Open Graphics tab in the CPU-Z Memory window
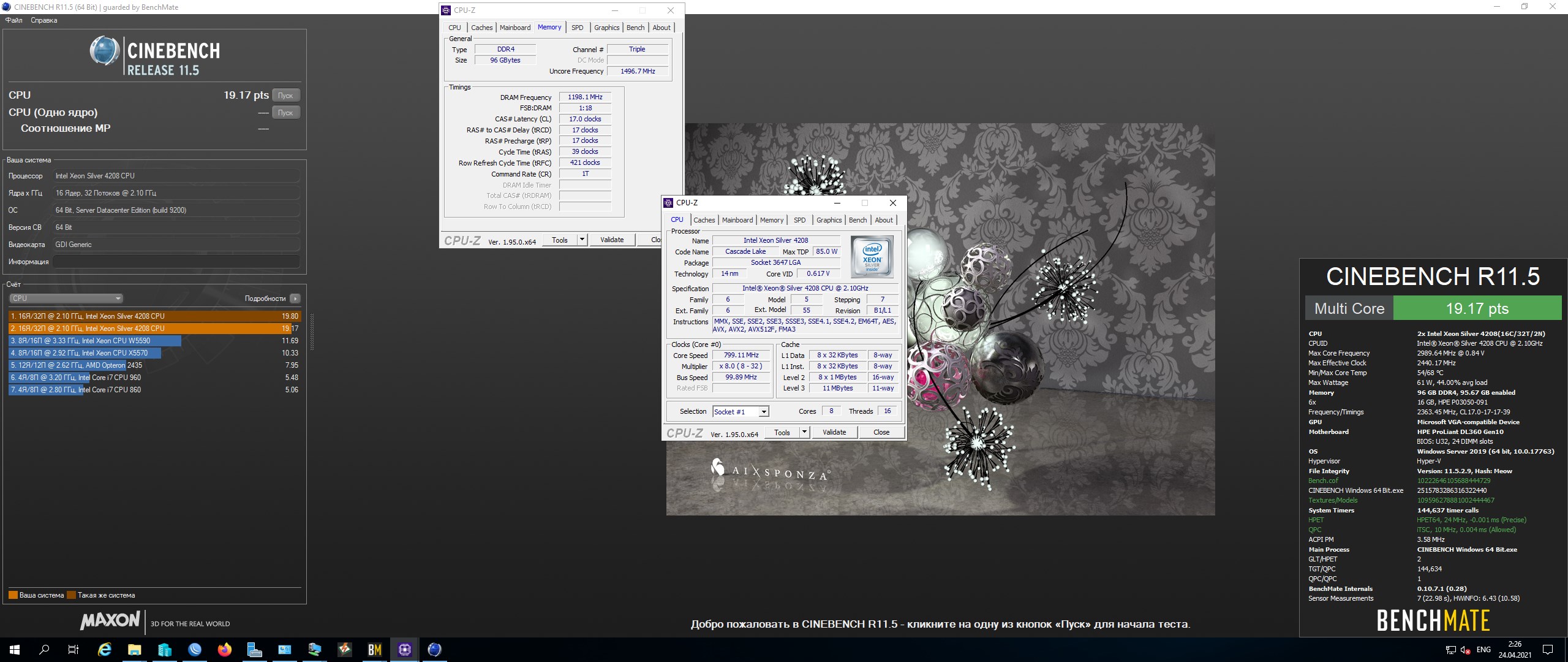Viewport: 1568px width, 662px height. [x=606, y=28]
